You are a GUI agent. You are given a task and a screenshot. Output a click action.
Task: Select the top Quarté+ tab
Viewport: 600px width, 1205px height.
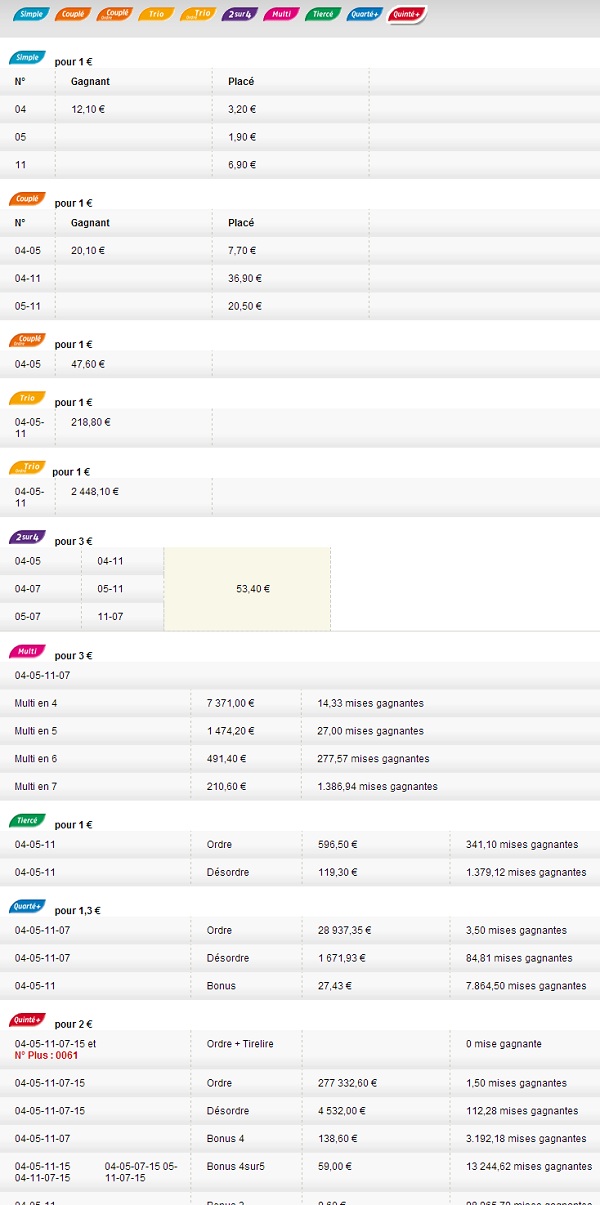[x=364, y=15]
